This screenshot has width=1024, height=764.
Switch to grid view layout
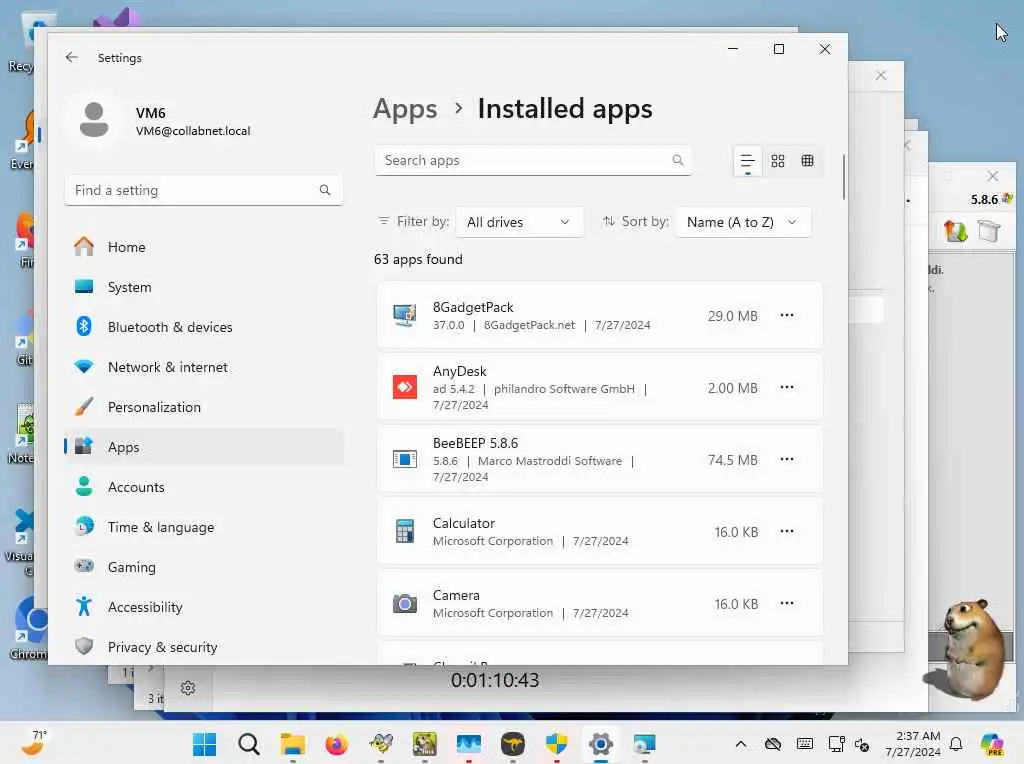coord(778,161)
